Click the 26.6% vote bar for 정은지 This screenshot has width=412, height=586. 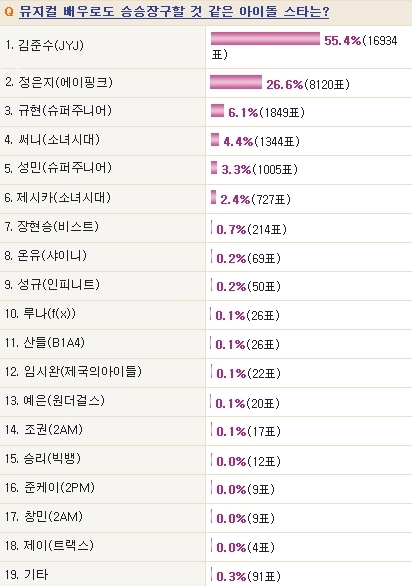236,82
